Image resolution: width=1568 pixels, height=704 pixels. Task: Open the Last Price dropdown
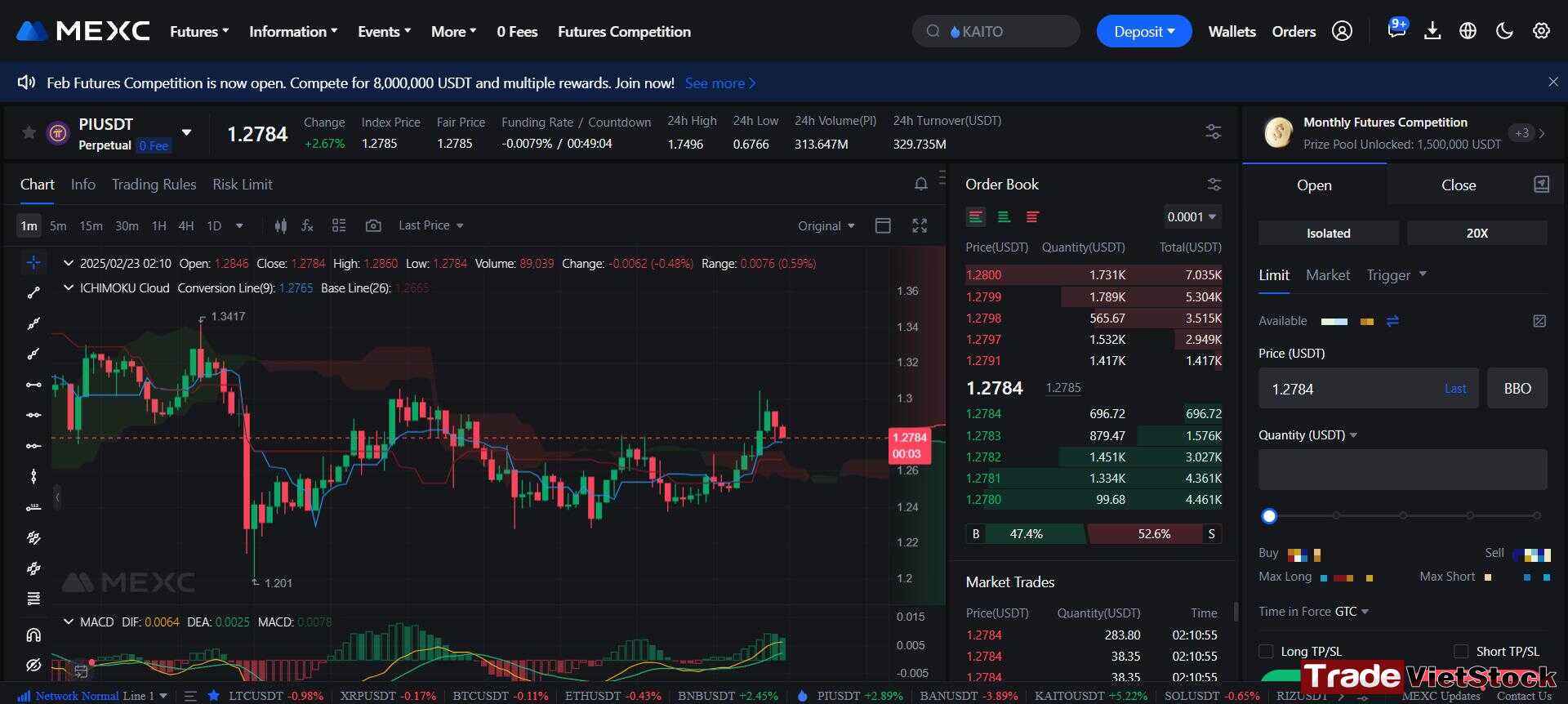tap(430, 225)
